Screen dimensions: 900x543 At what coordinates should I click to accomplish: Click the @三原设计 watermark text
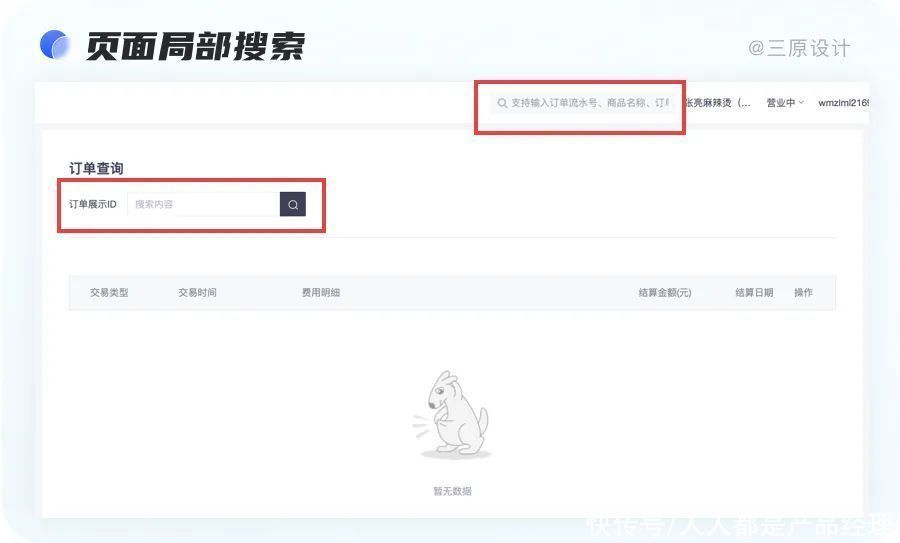[x=799, y=48]
